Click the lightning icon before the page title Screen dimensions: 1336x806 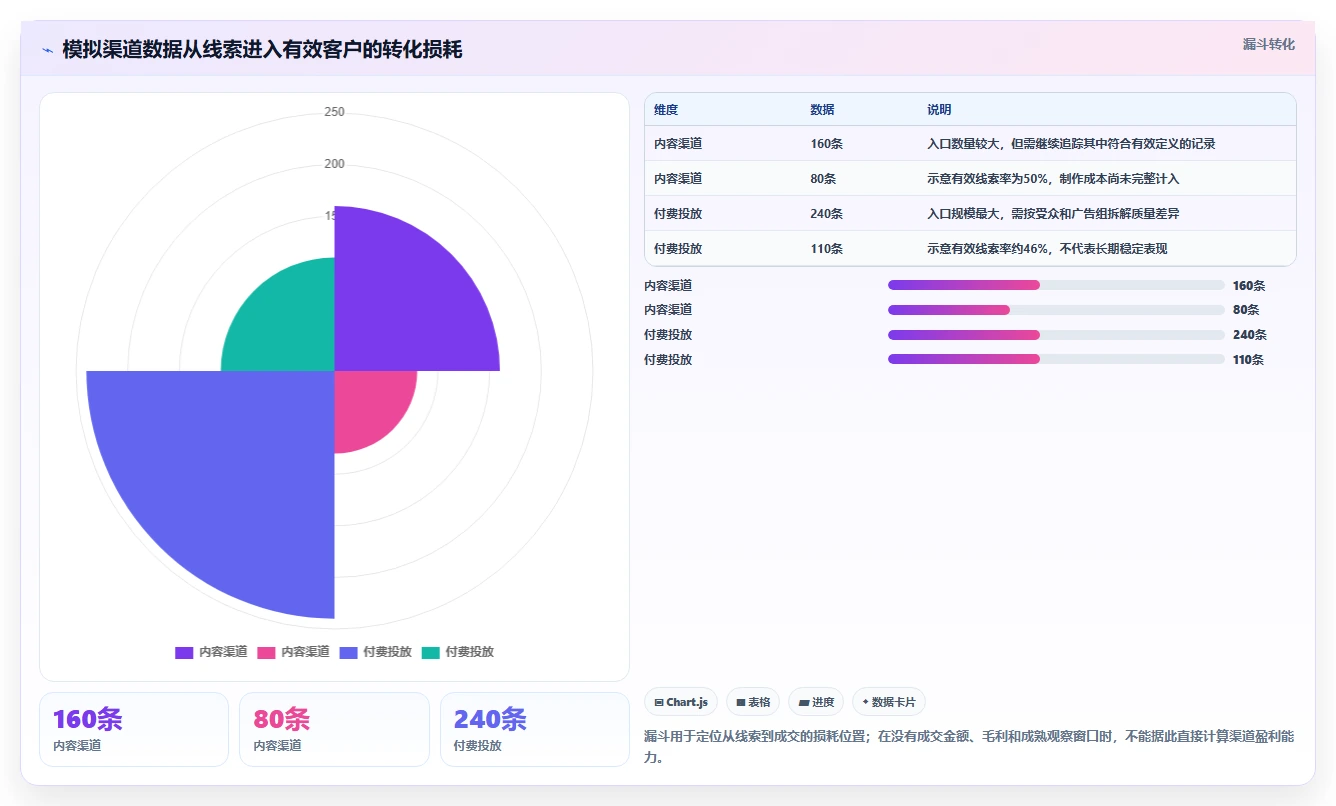point(47,50)
